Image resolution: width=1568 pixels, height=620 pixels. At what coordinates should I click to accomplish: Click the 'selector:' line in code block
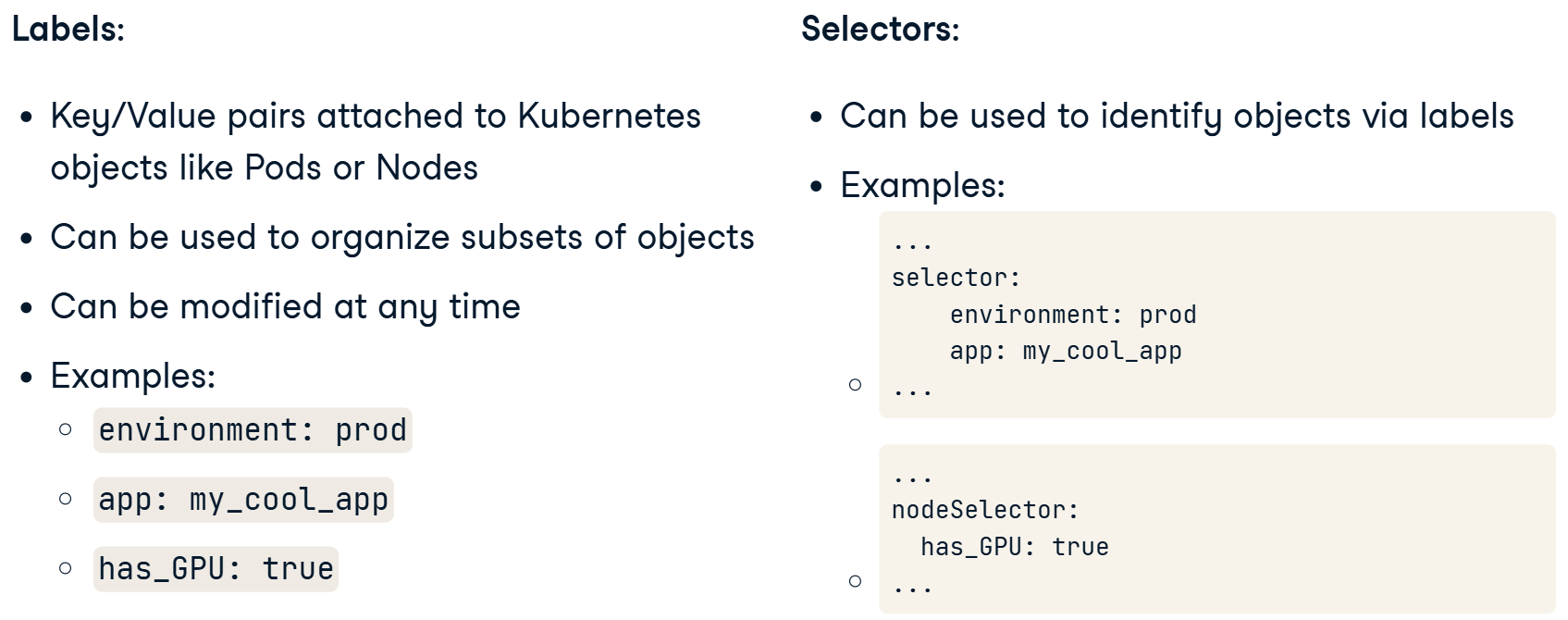click(956, 278)
